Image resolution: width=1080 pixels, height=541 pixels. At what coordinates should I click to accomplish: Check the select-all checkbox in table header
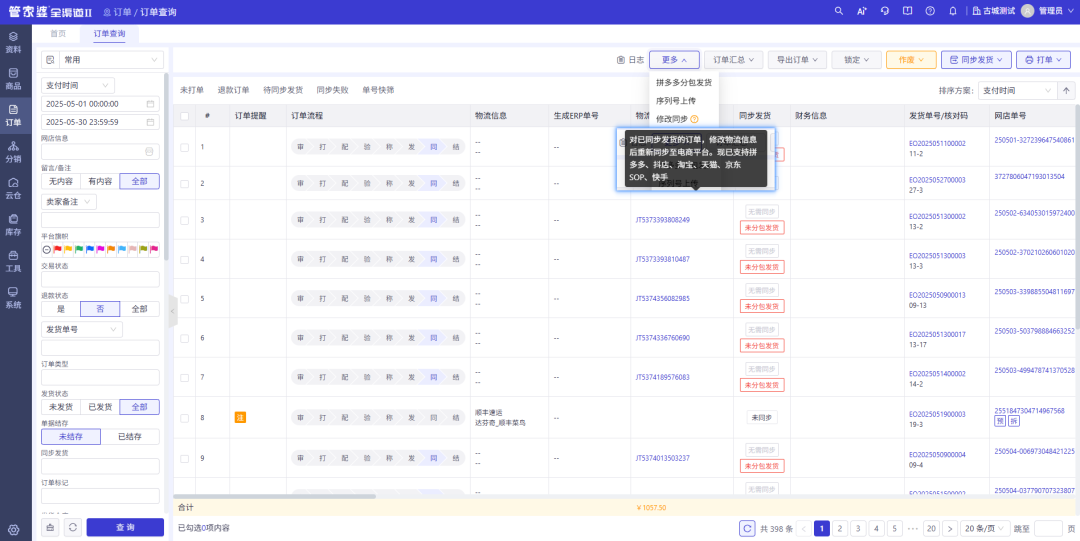coord(184,116)
